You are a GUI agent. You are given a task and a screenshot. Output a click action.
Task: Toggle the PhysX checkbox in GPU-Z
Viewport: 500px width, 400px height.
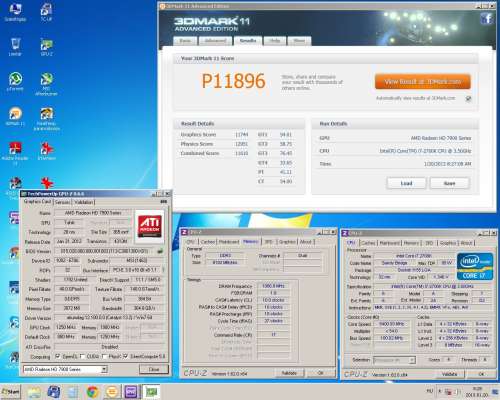104,356
